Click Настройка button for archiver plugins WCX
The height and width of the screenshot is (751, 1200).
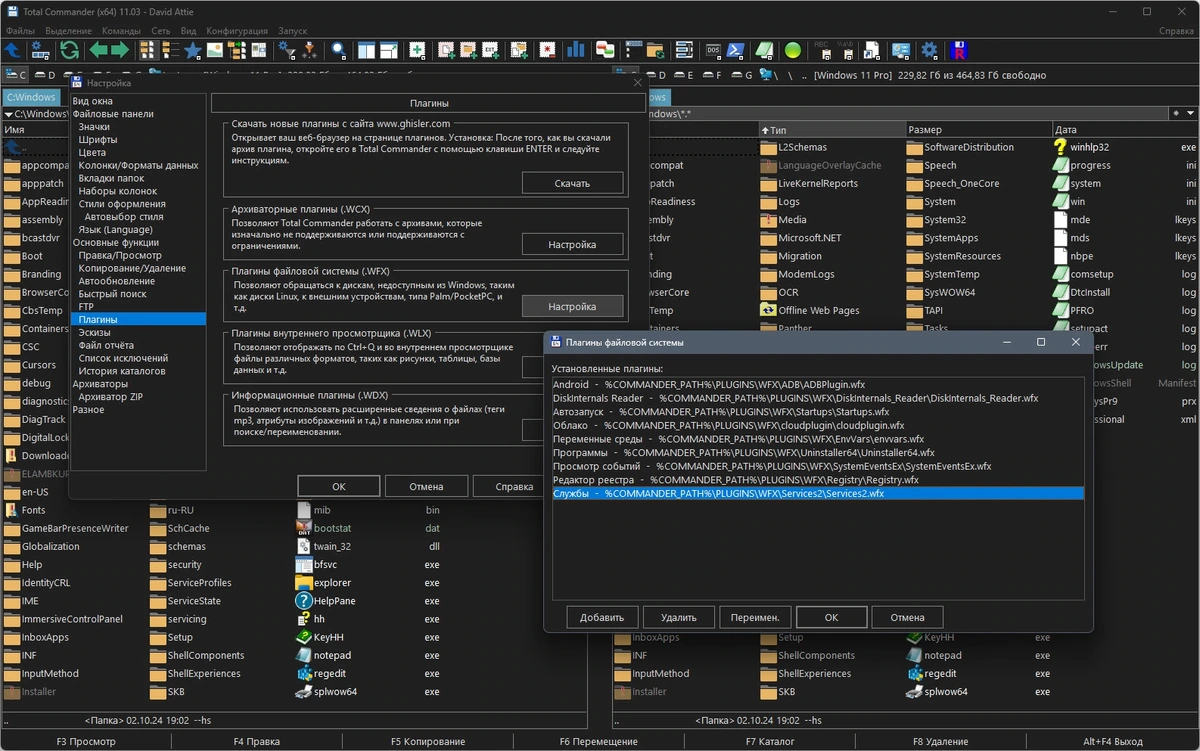pos(572,244)
